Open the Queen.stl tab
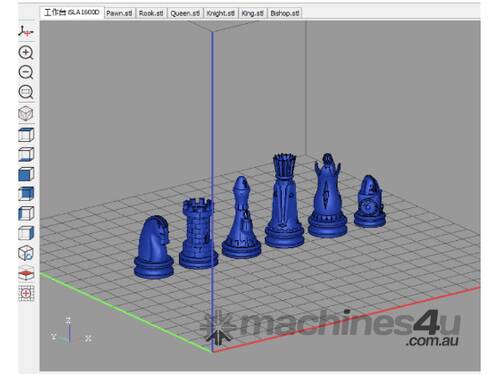Image resolution: width=500 pixels, height=375 pixels. click(x=185, y=13)
